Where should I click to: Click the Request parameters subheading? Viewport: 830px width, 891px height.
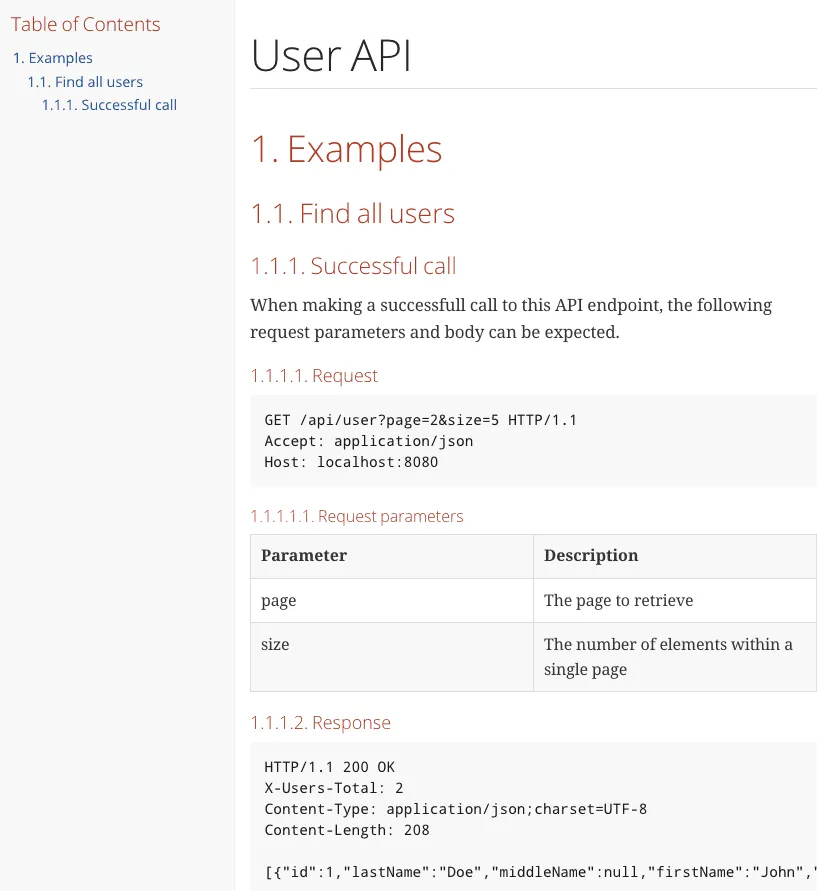pyautogui.click(x=356, y=516)
